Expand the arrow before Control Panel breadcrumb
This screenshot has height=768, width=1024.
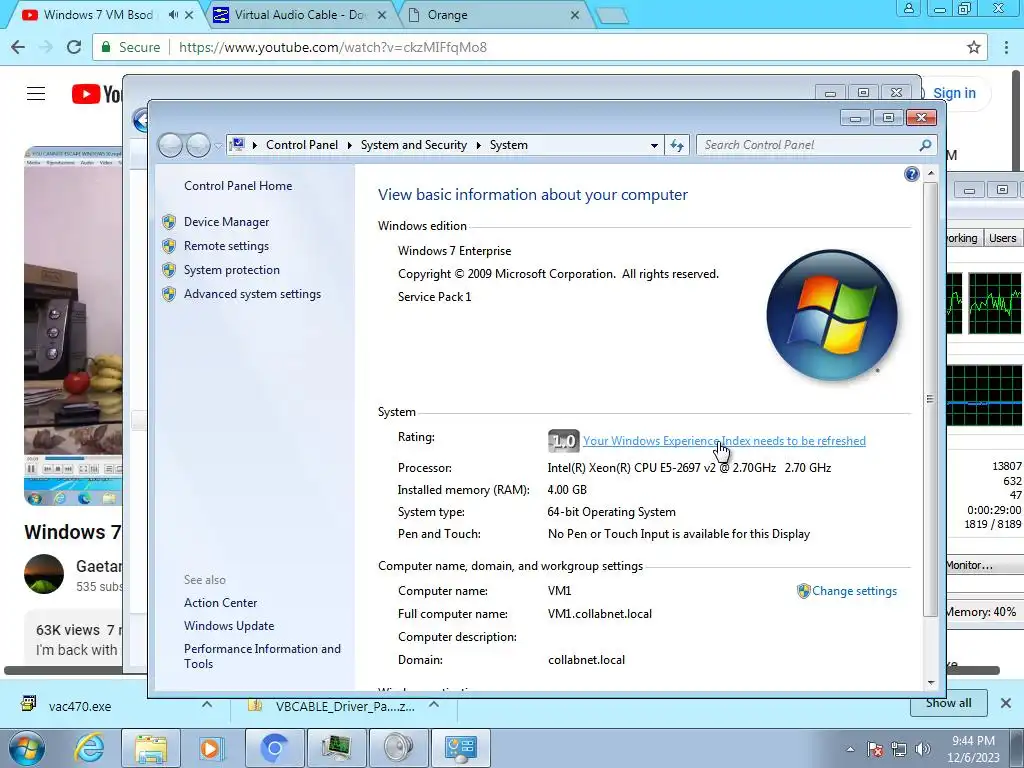click(x=255, y=145)
